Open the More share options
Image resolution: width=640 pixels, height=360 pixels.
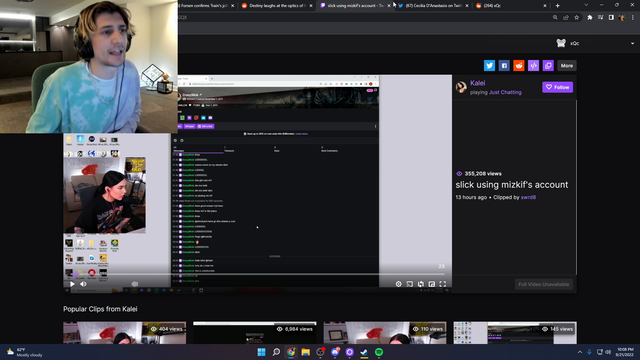pyautogui.click(x=567, y=65)
